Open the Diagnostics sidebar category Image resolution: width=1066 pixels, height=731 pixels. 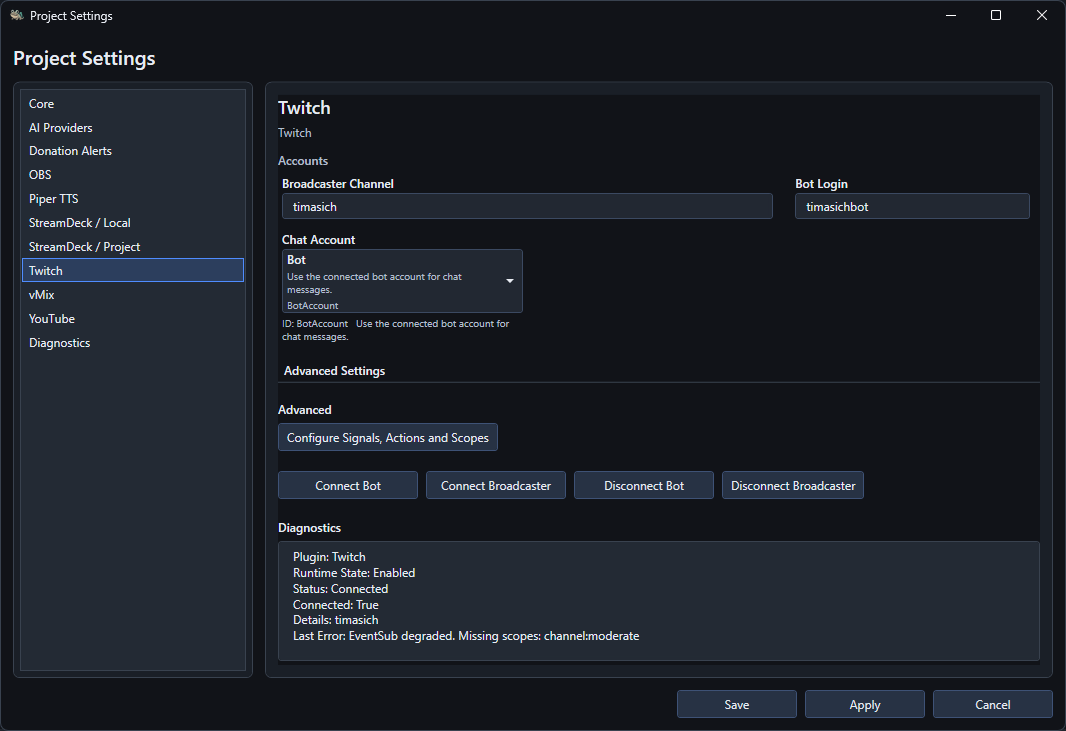click(x=133, y=343)
